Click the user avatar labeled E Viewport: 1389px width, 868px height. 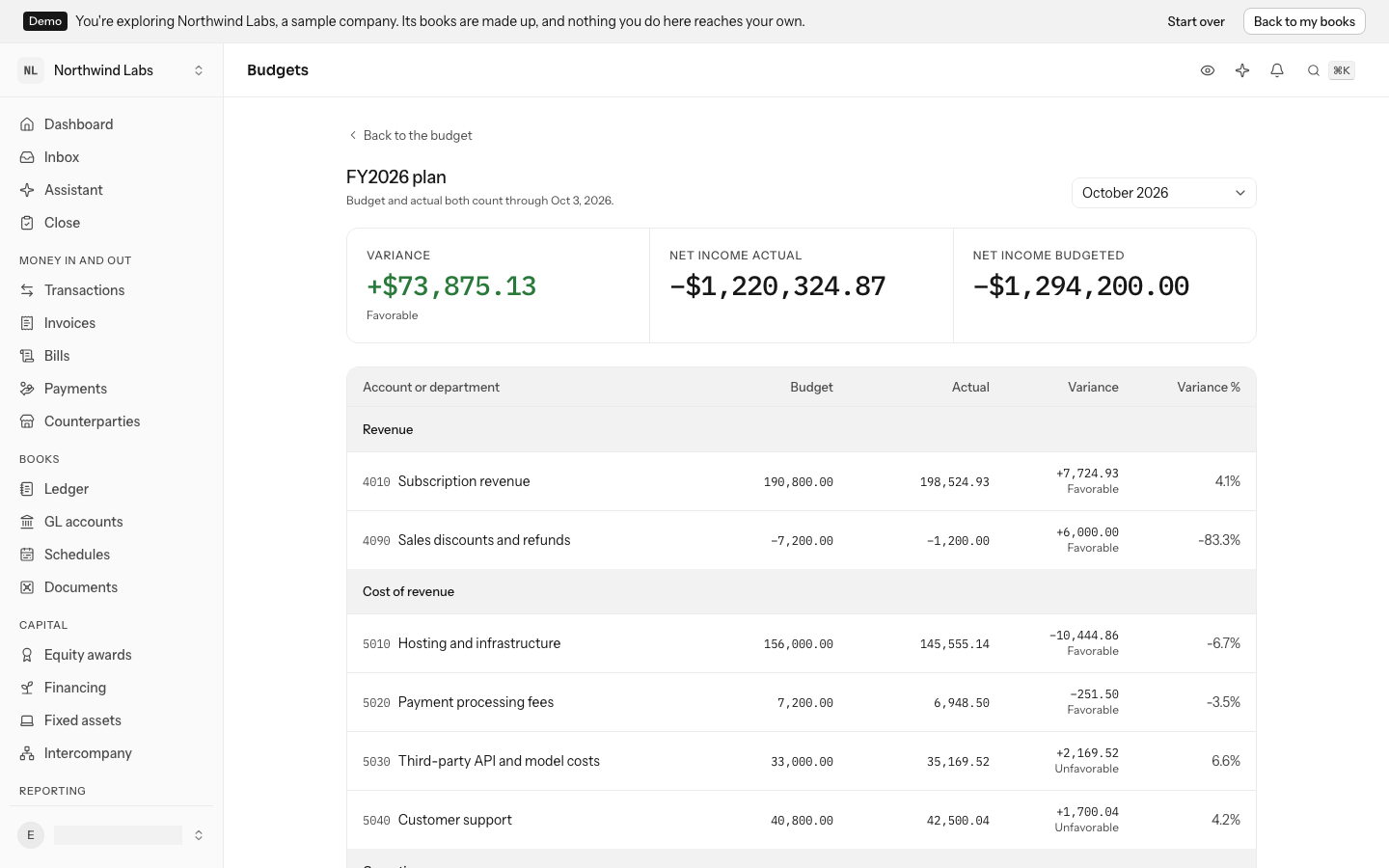[31, 835]
